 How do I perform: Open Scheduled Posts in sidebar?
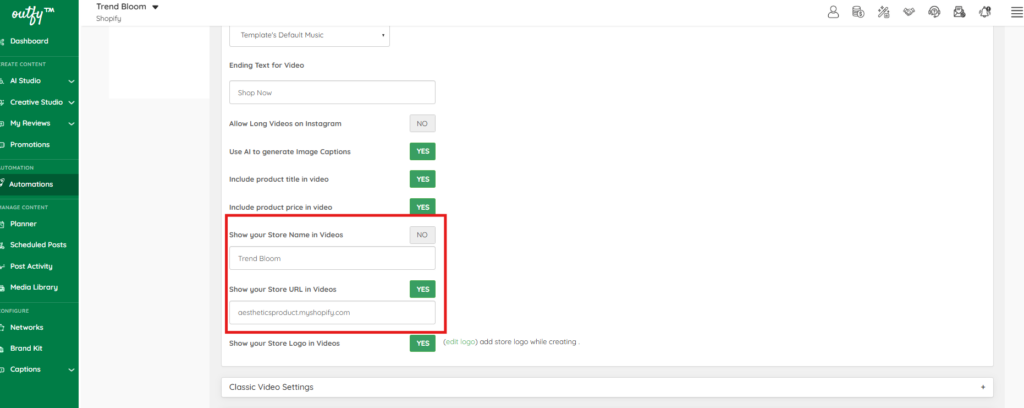(x=38, y=245)
